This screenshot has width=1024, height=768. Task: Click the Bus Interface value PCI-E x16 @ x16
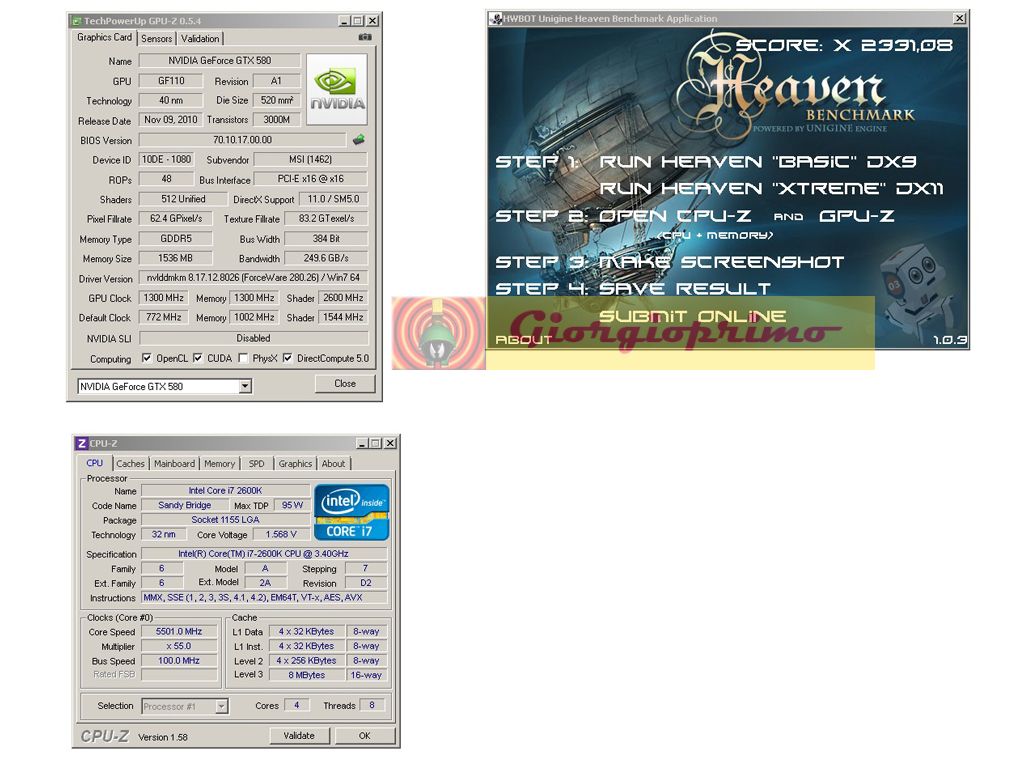point(310,179)
